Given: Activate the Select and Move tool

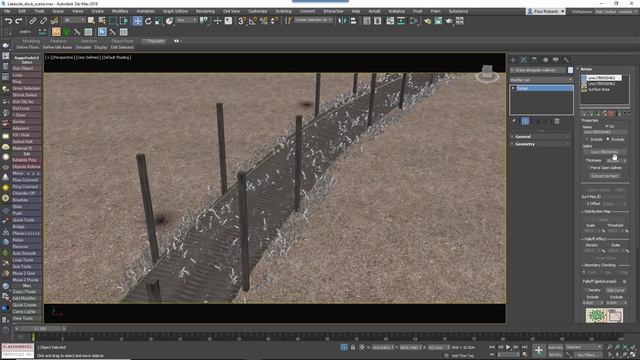Looking at the screenshot, I should click(x=138, y=21).
